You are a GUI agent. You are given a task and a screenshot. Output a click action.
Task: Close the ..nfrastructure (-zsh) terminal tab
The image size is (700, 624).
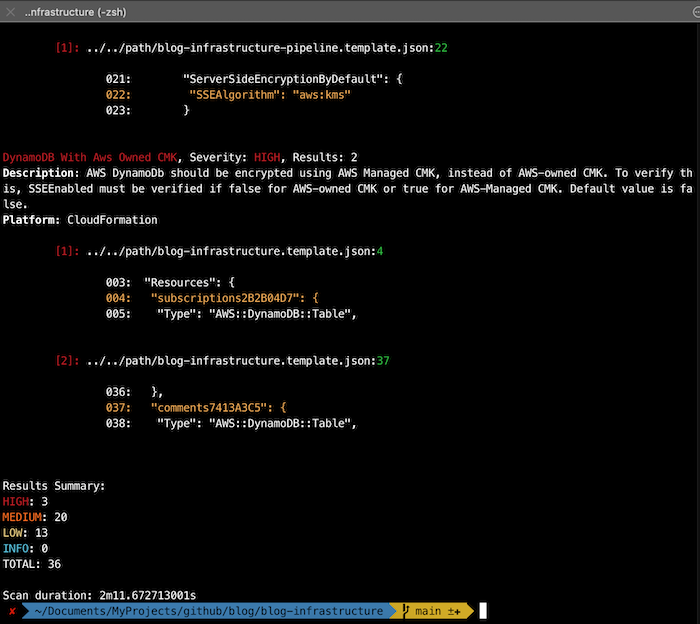(x=11, y=12)
